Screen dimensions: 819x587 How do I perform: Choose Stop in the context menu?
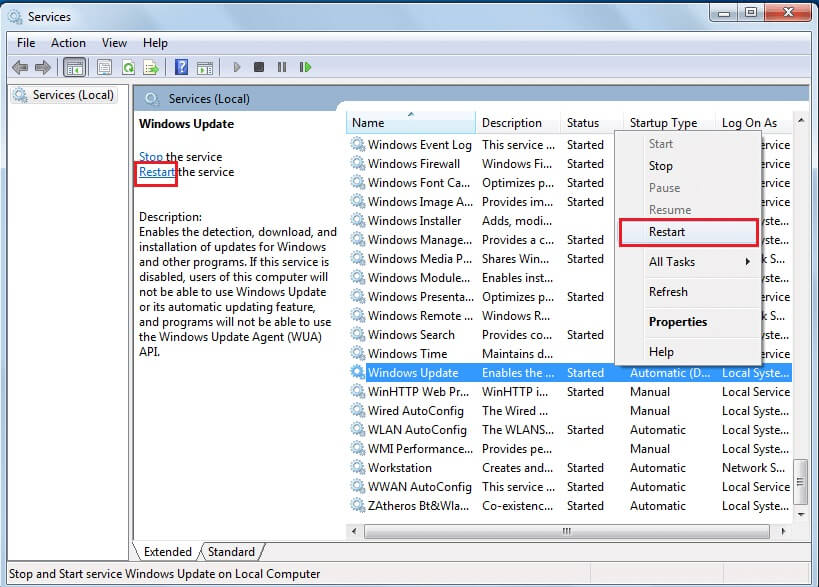tap(688, 166)
